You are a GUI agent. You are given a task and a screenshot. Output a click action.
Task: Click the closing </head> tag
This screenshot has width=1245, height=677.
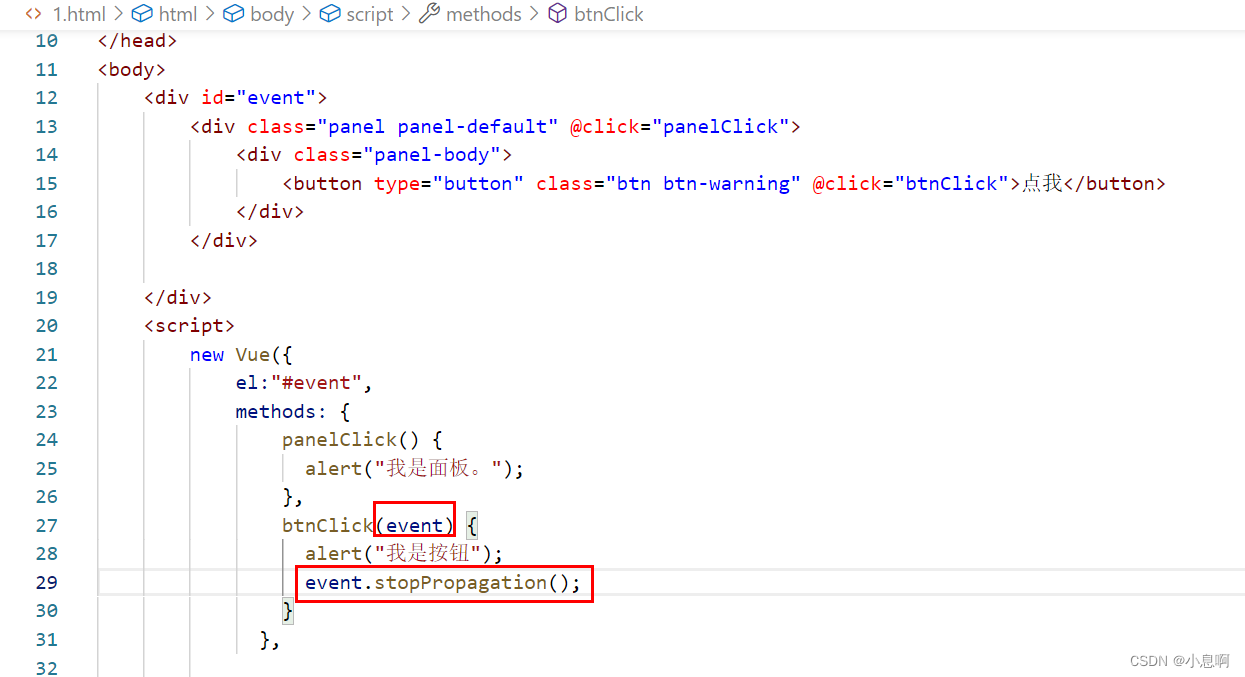click(138, 41)
